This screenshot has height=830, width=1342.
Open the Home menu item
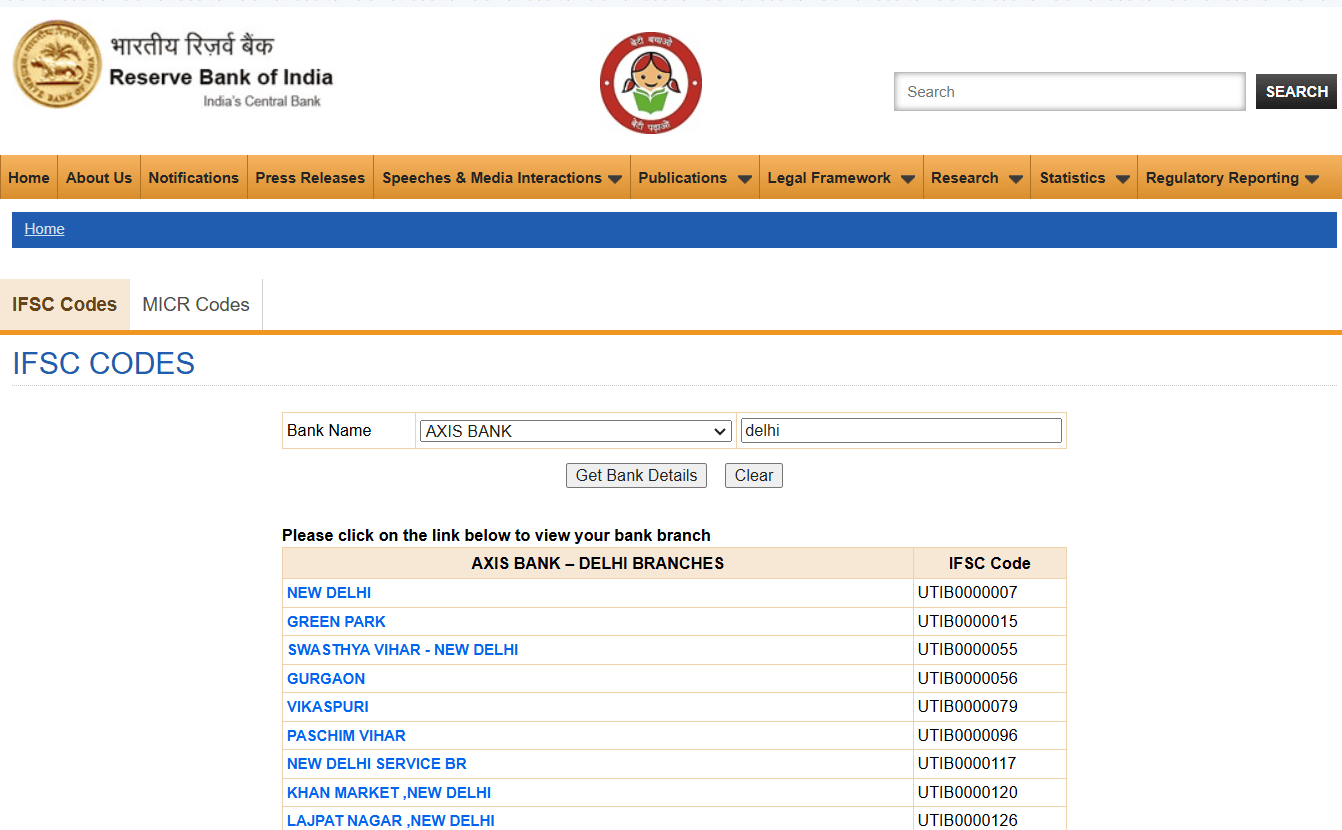tap(29, 177)
